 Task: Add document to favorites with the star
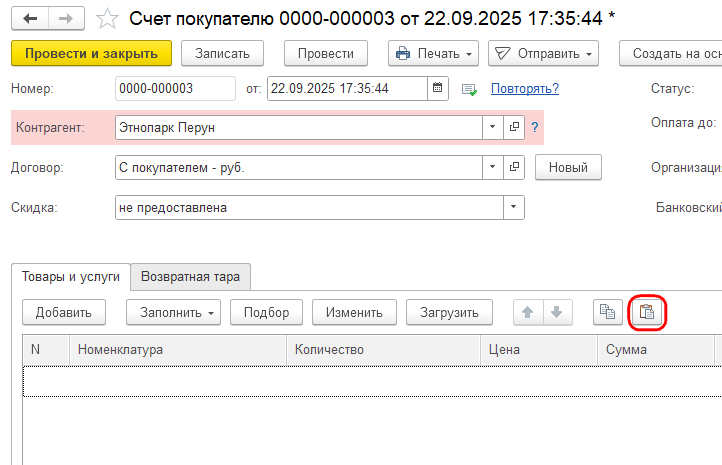coord(107,19)
